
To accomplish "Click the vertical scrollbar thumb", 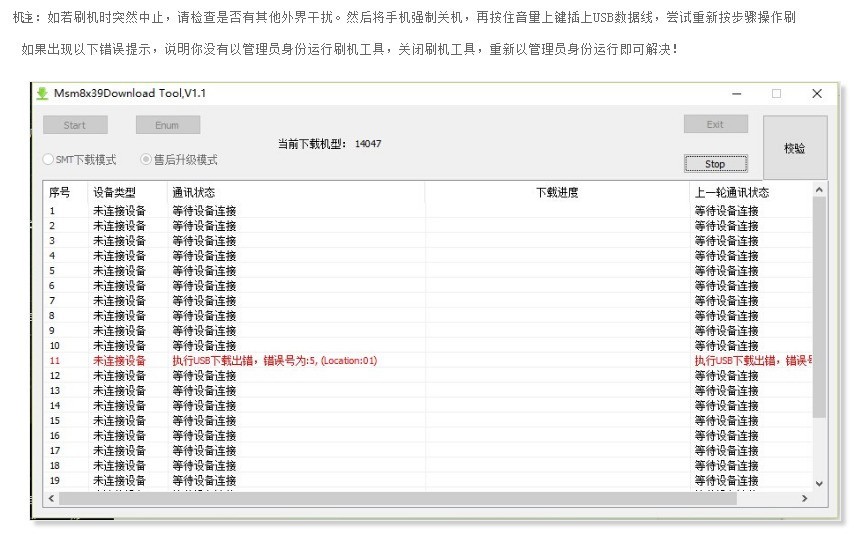I will coord(819,307).
